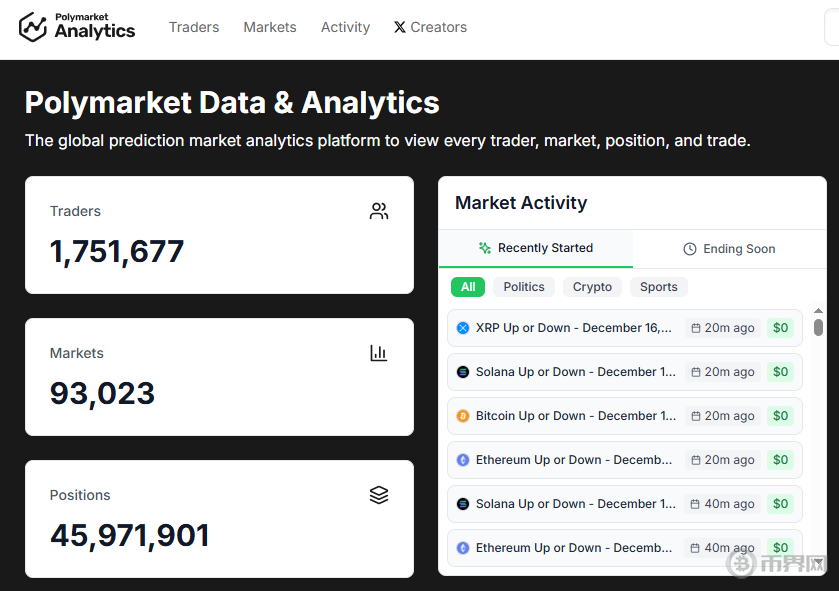Switch to the Ending Soon tab
Image resolution: width=839 pixels, height=591 pixels.
click(729, 249)
